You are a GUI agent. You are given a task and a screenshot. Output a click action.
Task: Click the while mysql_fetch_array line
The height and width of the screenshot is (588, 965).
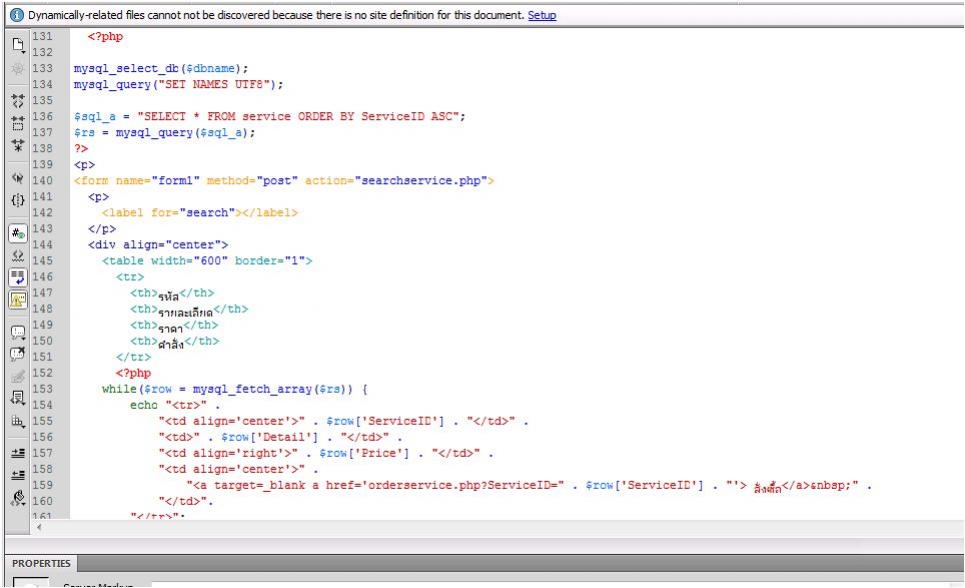point(234,389)
